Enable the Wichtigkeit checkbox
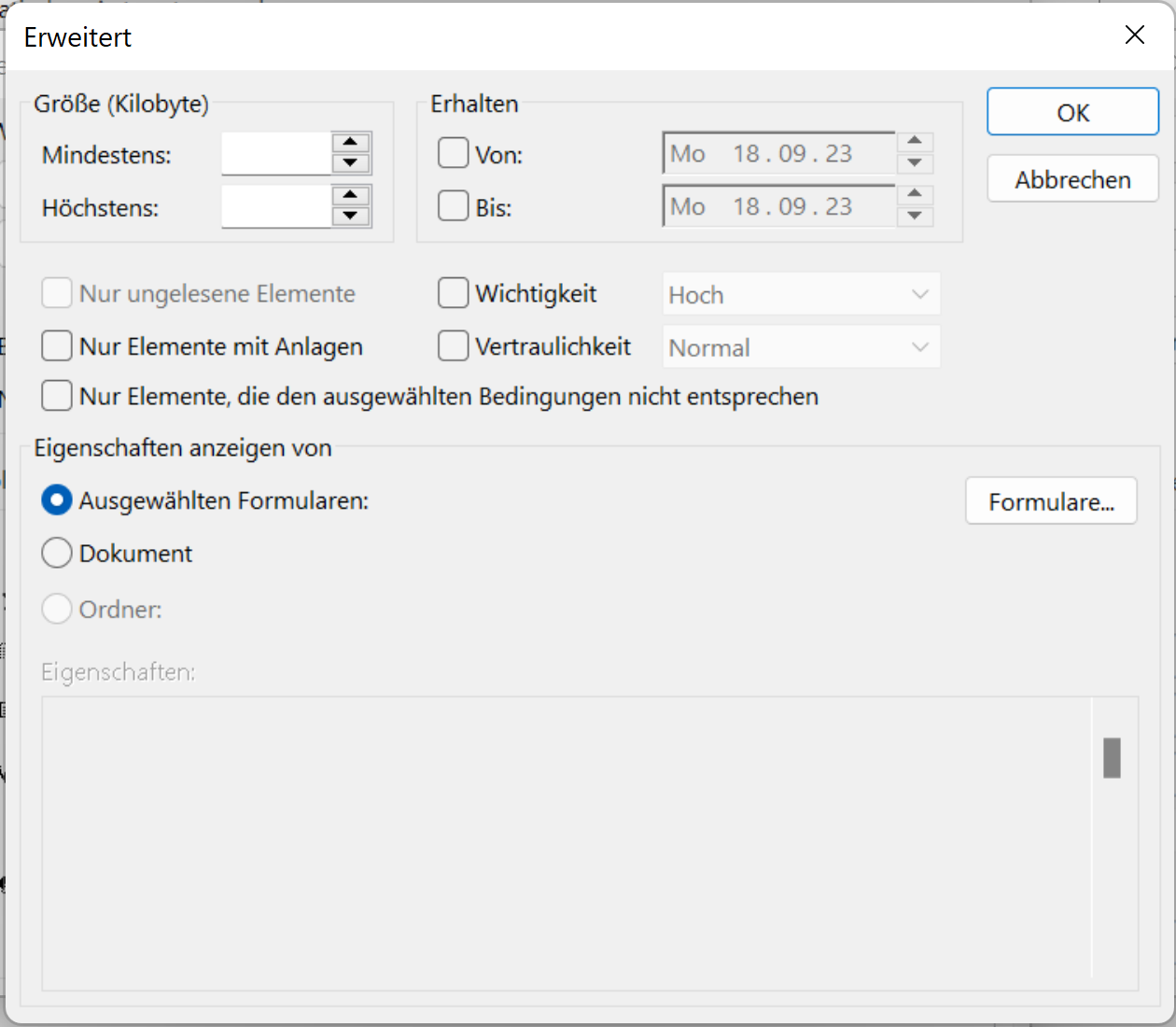1176x1027 pixels. tap(454, 293)
